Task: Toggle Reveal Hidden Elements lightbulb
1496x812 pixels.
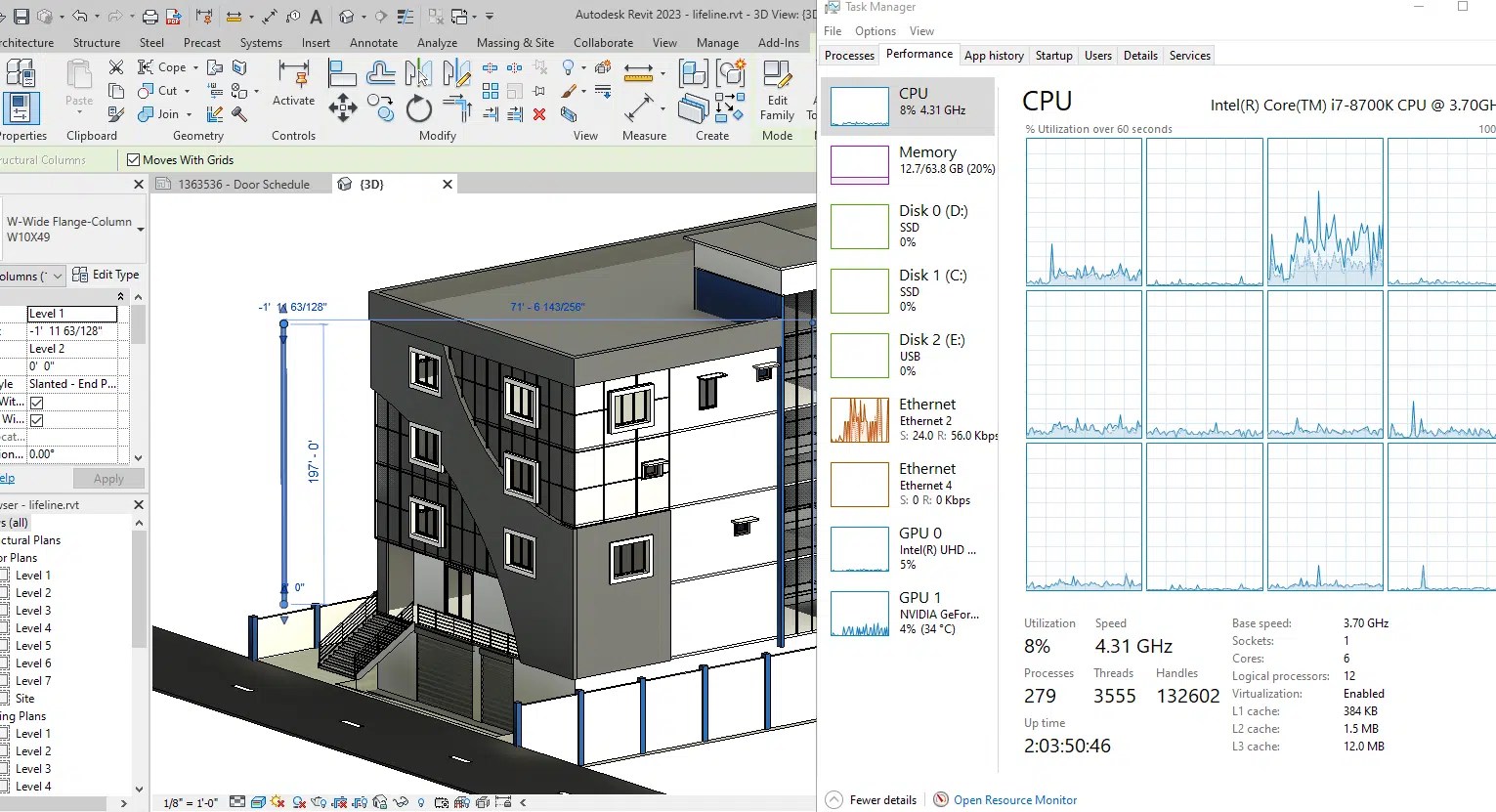Action: coord(420,801)
